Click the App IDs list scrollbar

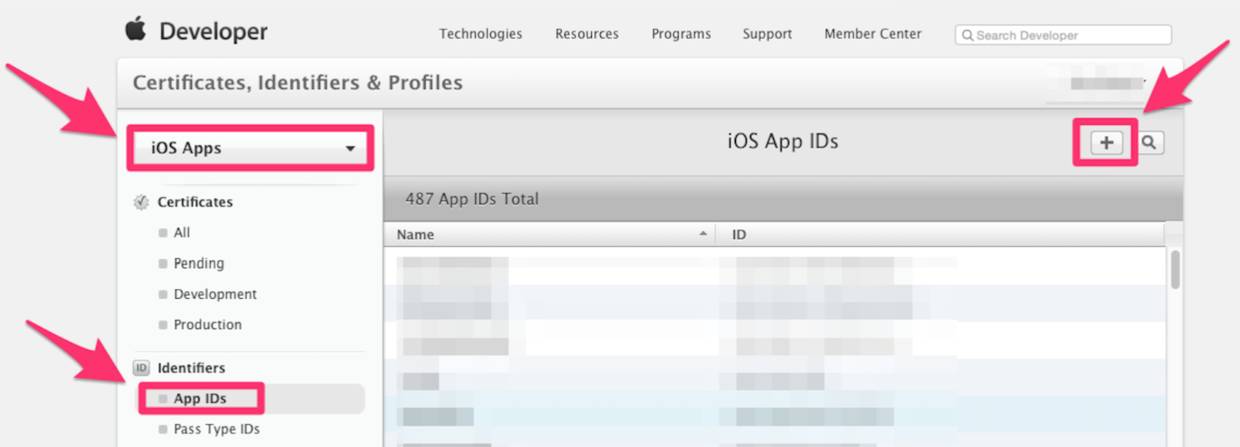1176,269
